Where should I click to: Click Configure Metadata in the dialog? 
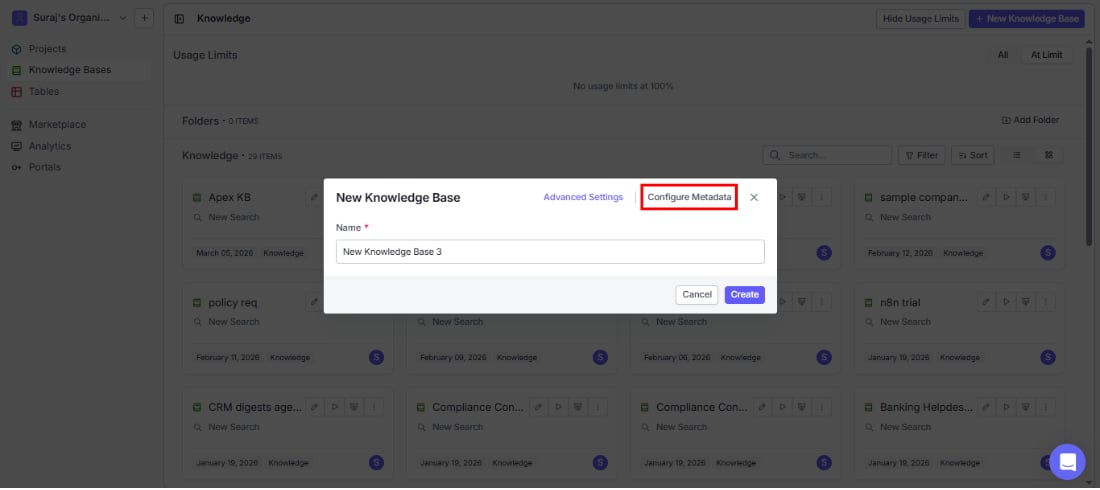click(x=690, y=197)
